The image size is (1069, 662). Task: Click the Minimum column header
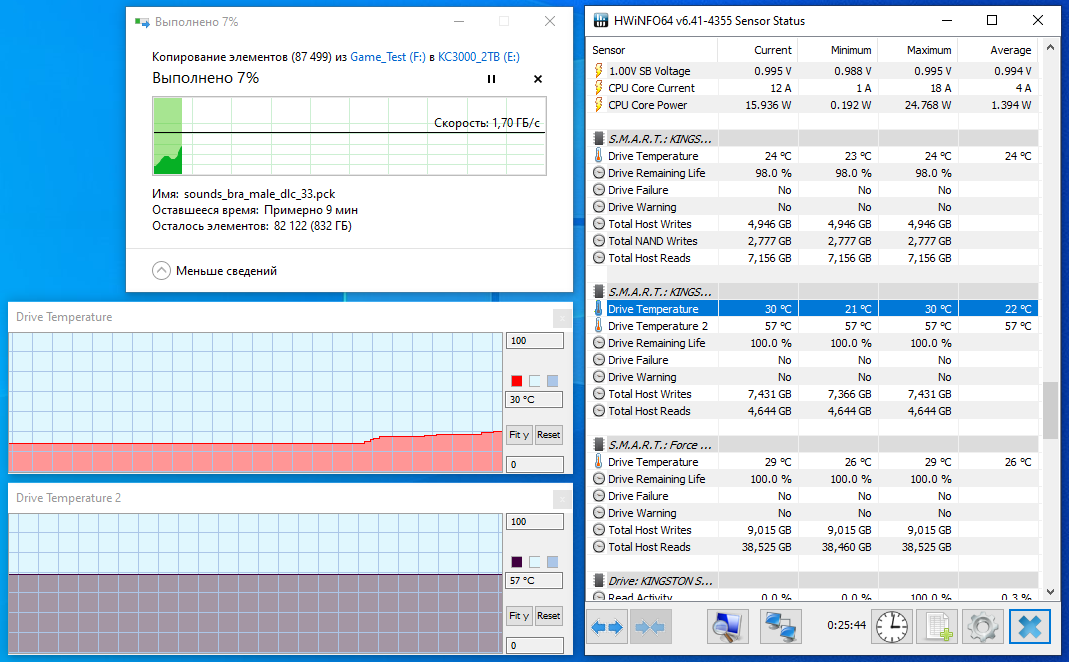(x=837, y=50)
